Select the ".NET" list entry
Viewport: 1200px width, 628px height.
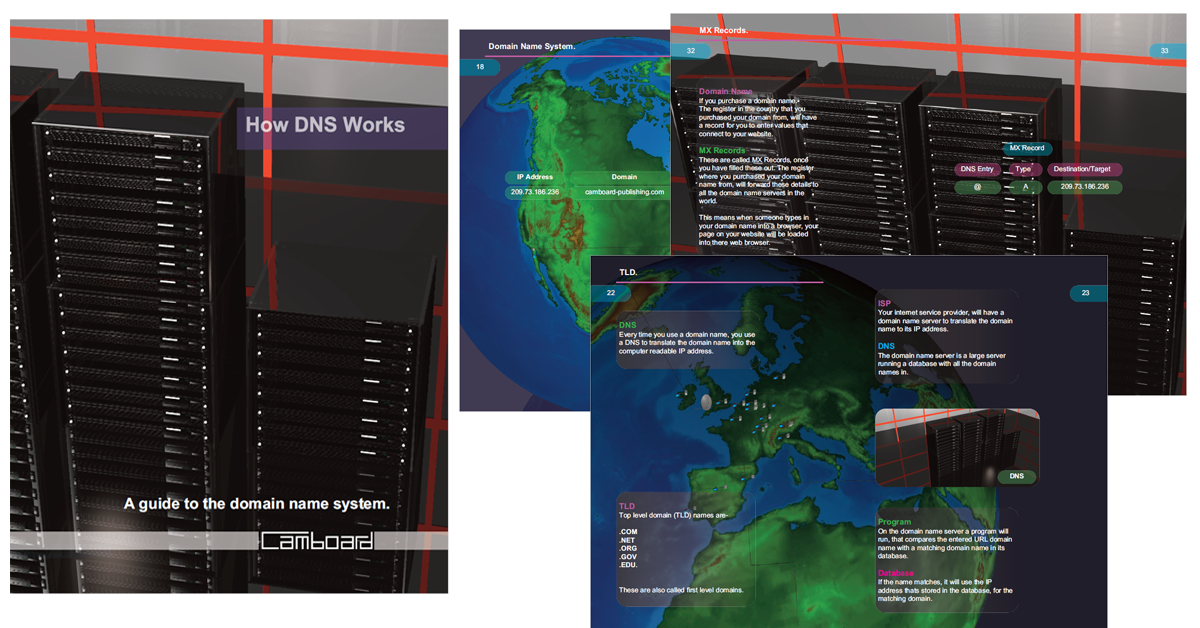[x=627, y=539]
